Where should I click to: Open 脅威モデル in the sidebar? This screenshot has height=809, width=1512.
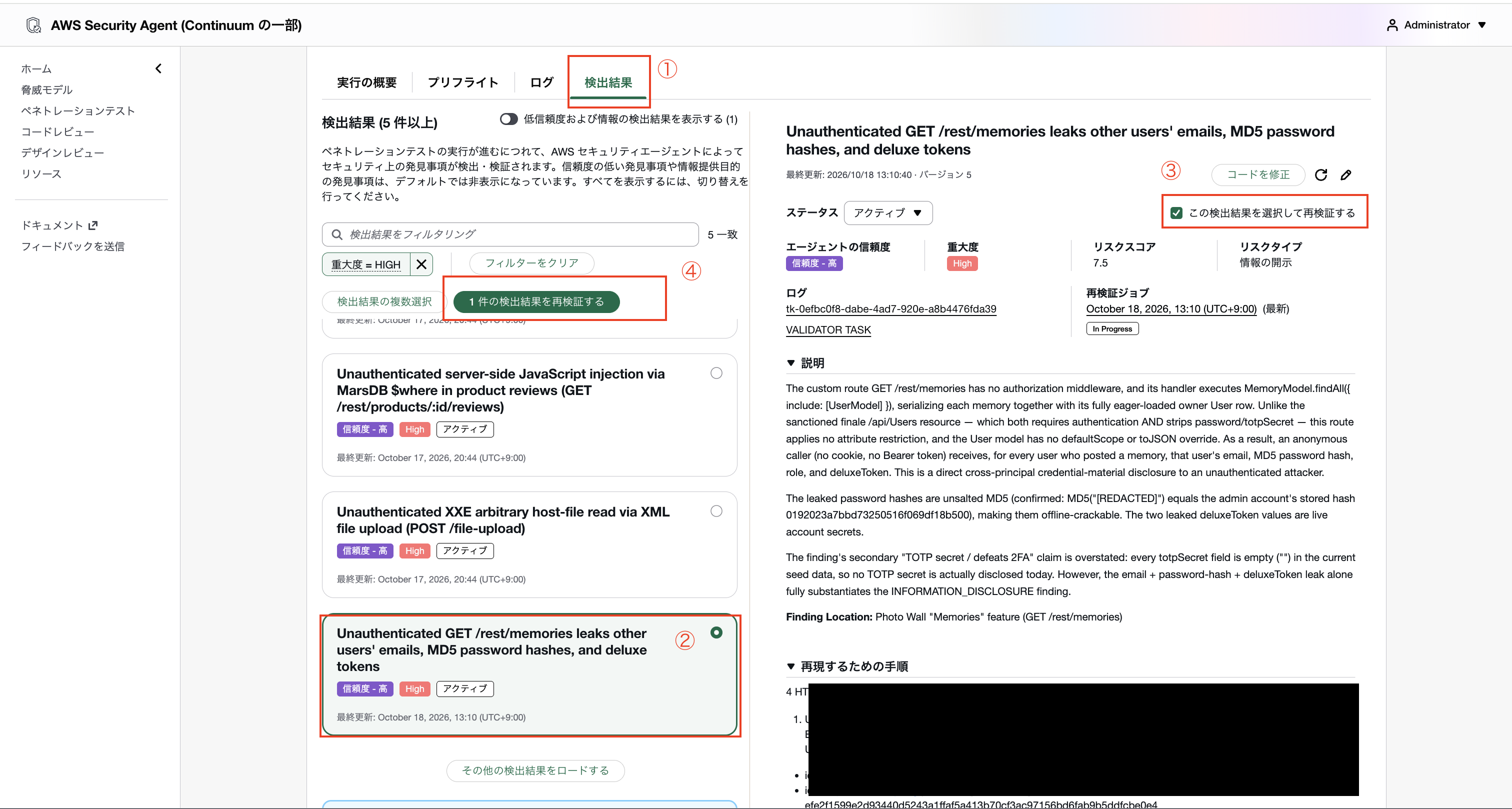click(x=47, y=90)
